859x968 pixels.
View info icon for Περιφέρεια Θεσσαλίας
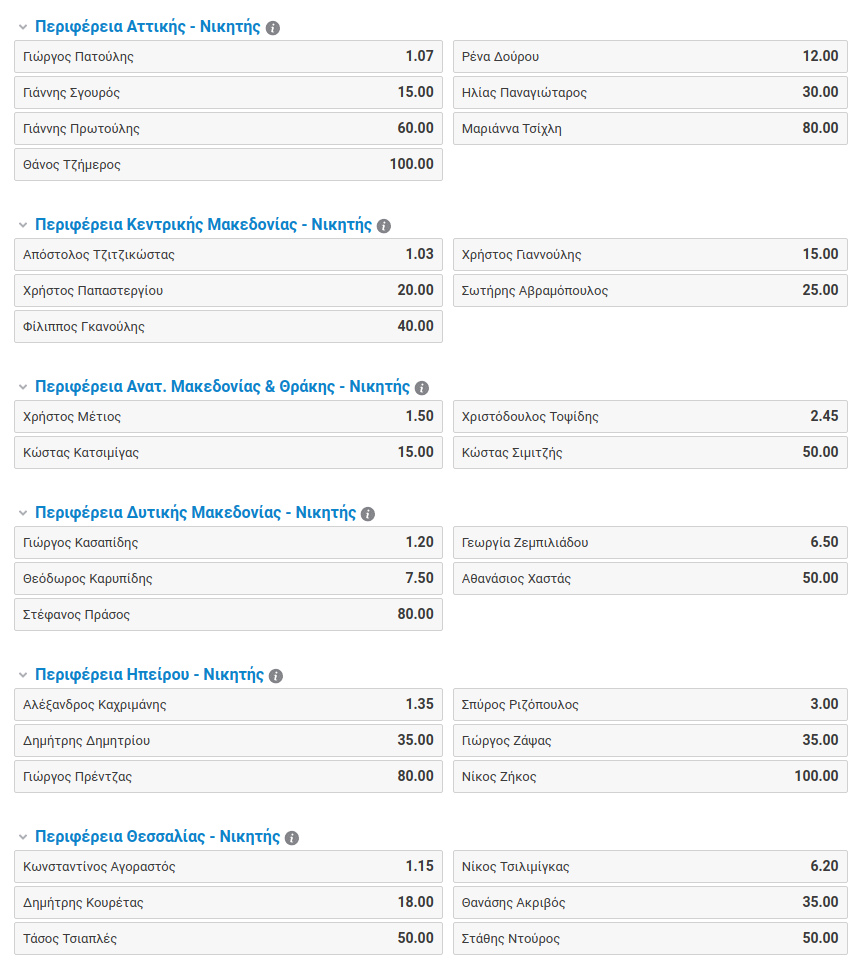point(292,838)
